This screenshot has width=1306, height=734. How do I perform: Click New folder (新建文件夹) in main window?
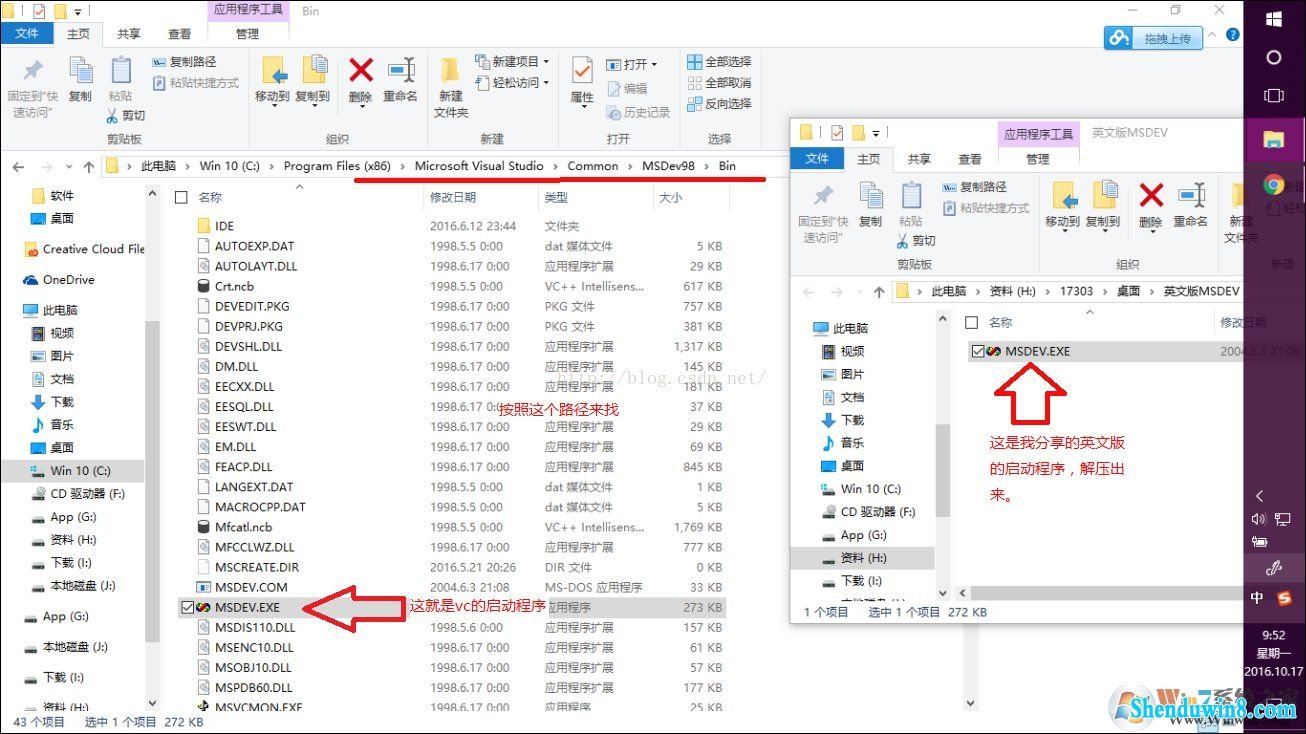[451, 88]
